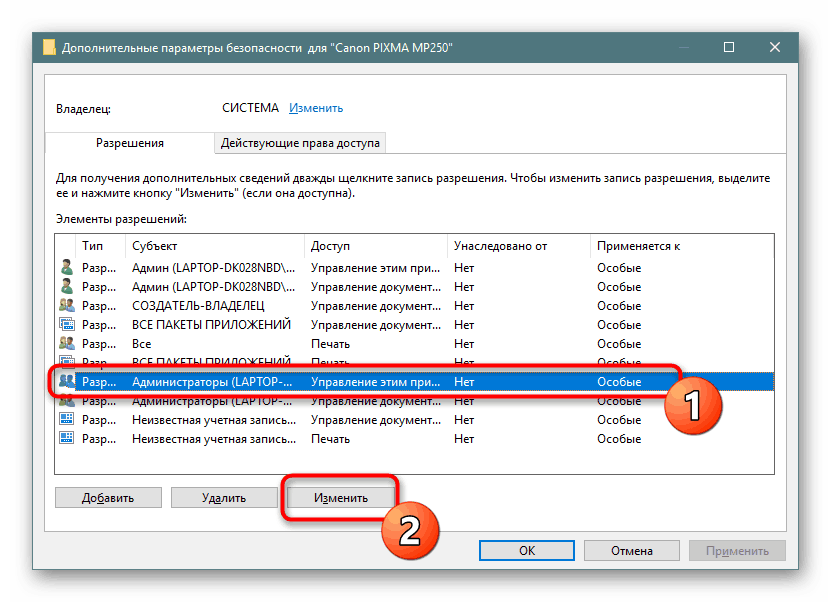Image resolution: width=831 pixels, height=602 pixels.
Task: Click the 'Отмена' button
Action: (x=632, y=551)
